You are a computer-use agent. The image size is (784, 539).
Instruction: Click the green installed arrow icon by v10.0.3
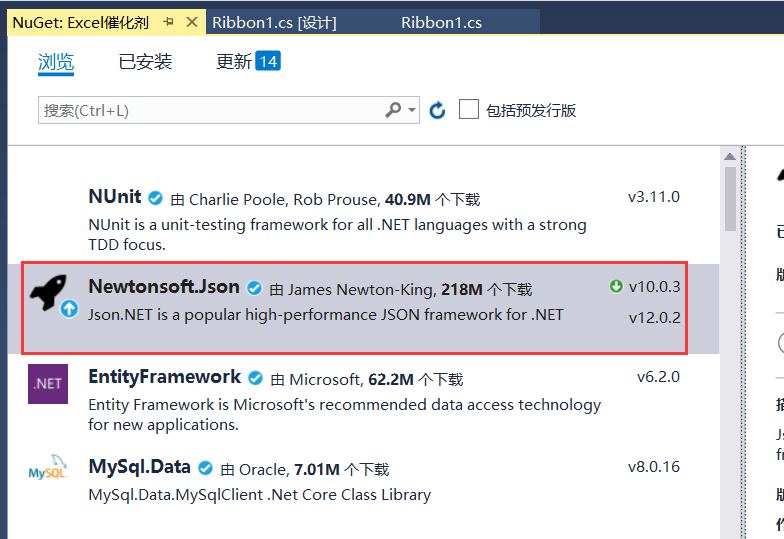coord(616,287)
